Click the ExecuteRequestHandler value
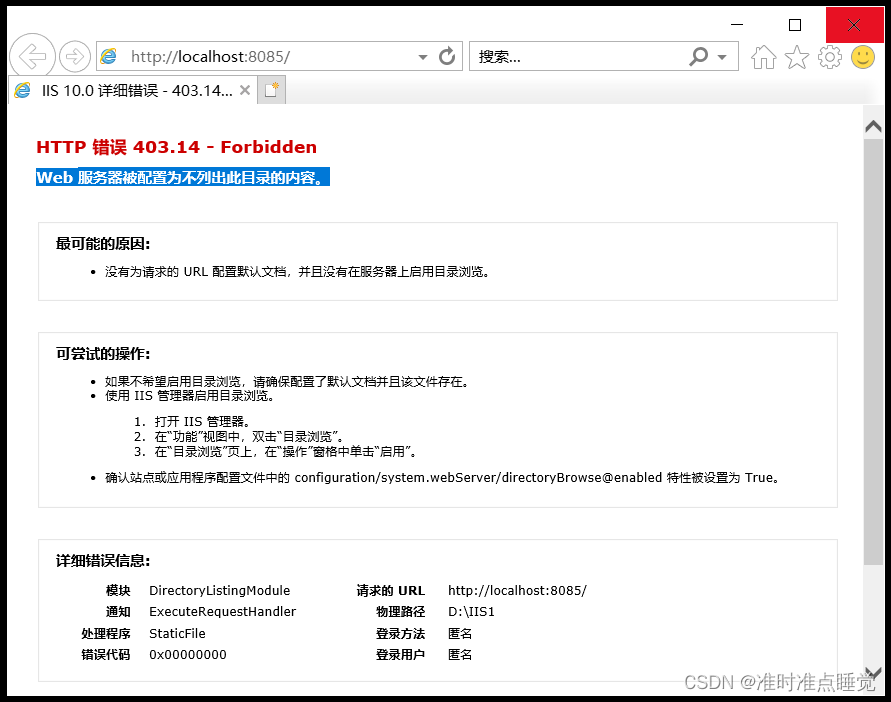 [x=222, y=612]
